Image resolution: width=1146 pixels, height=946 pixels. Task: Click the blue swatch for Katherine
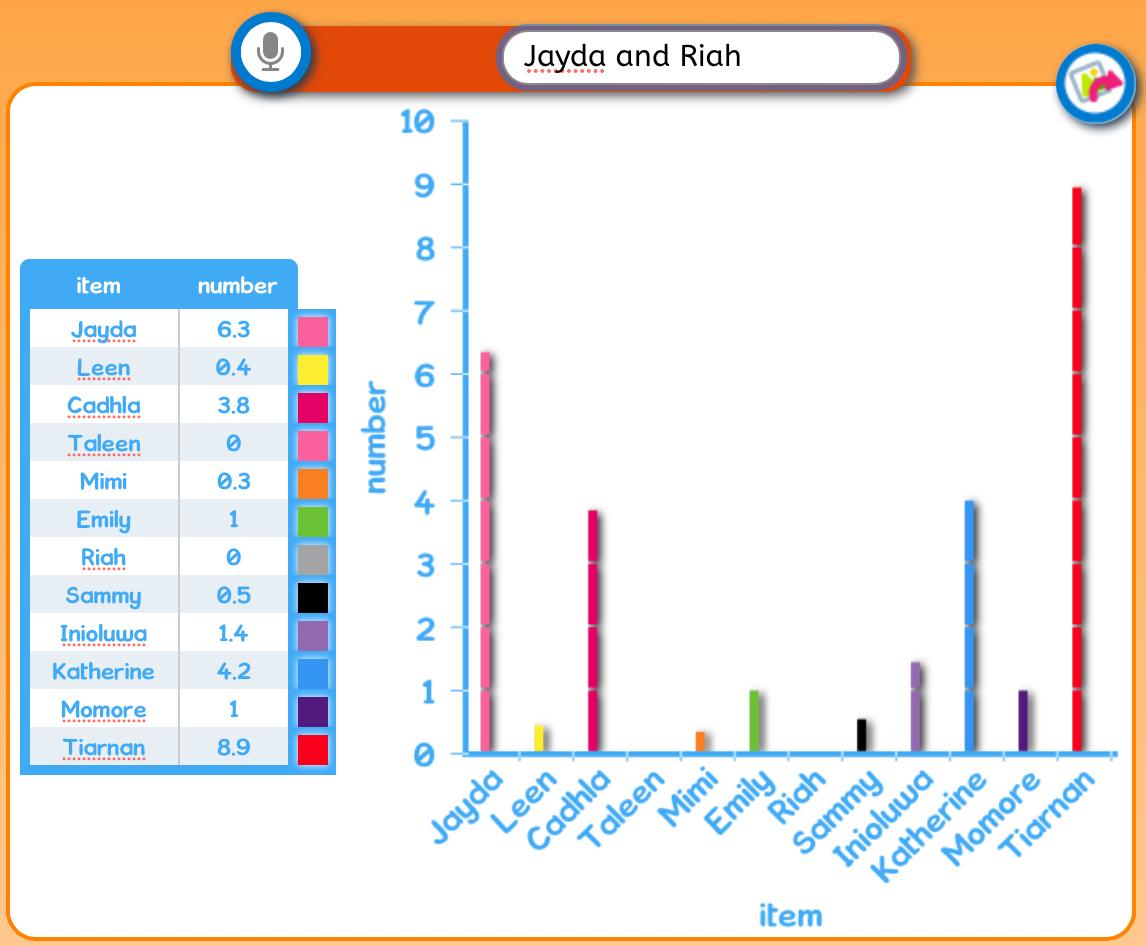[x=313, y=673]
